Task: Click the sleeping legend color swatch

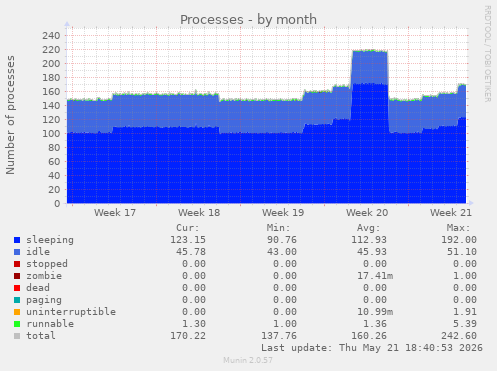Action: coord(17,240)
